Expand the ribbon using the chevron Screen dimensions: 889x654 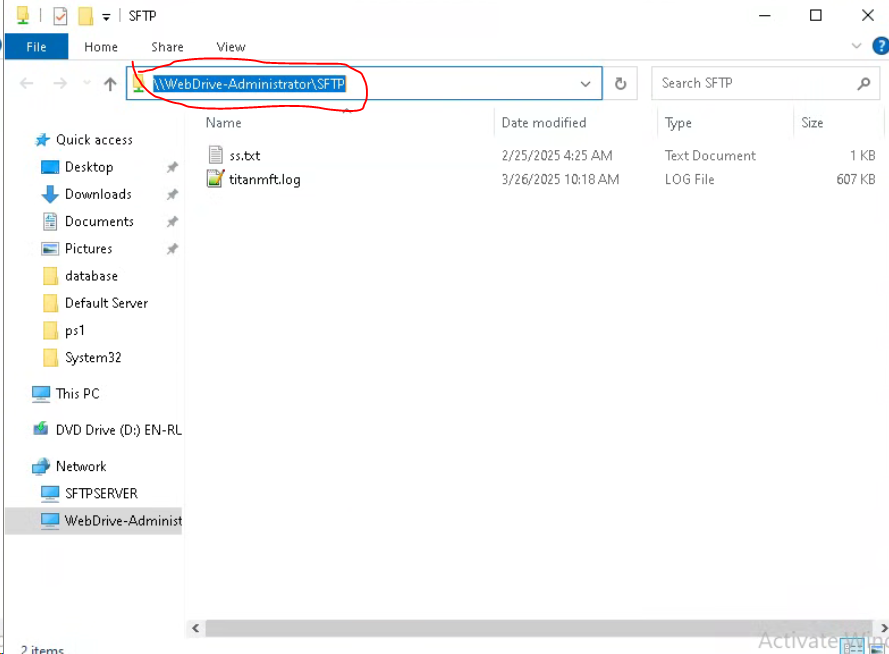[x=856, y=46]
